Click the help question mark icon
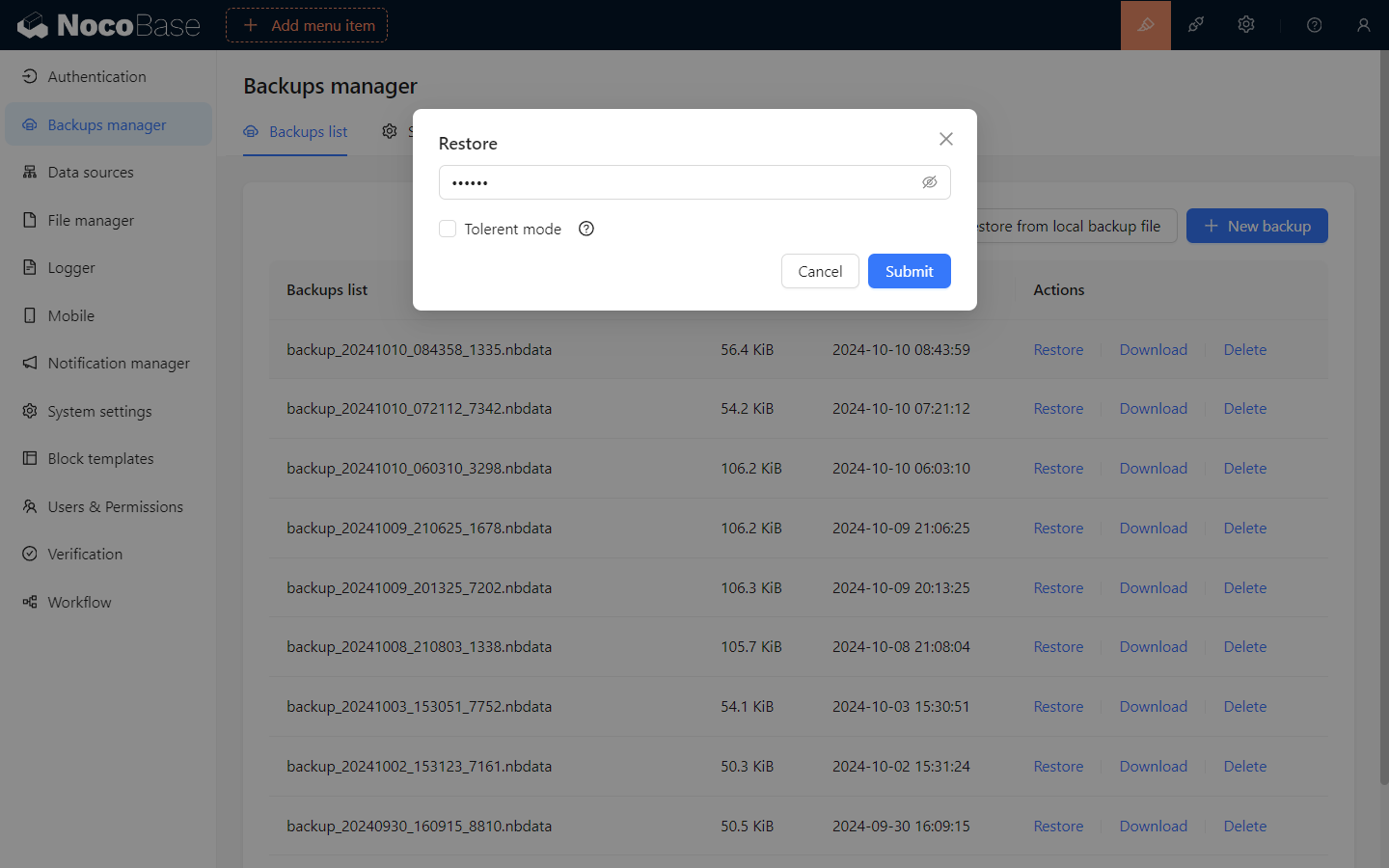 tap(1314, 25)
